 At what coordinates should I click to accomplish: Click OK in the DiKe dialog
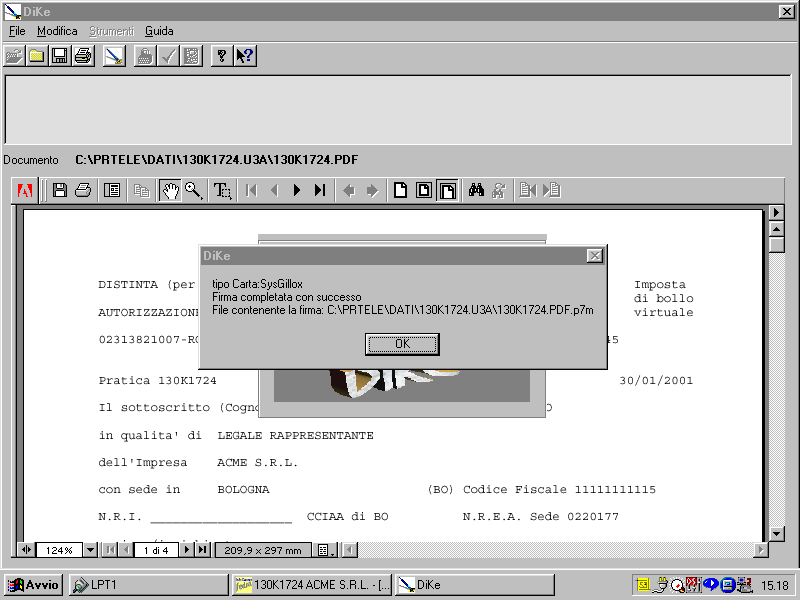pyautogui.click(x=402, y=344)
